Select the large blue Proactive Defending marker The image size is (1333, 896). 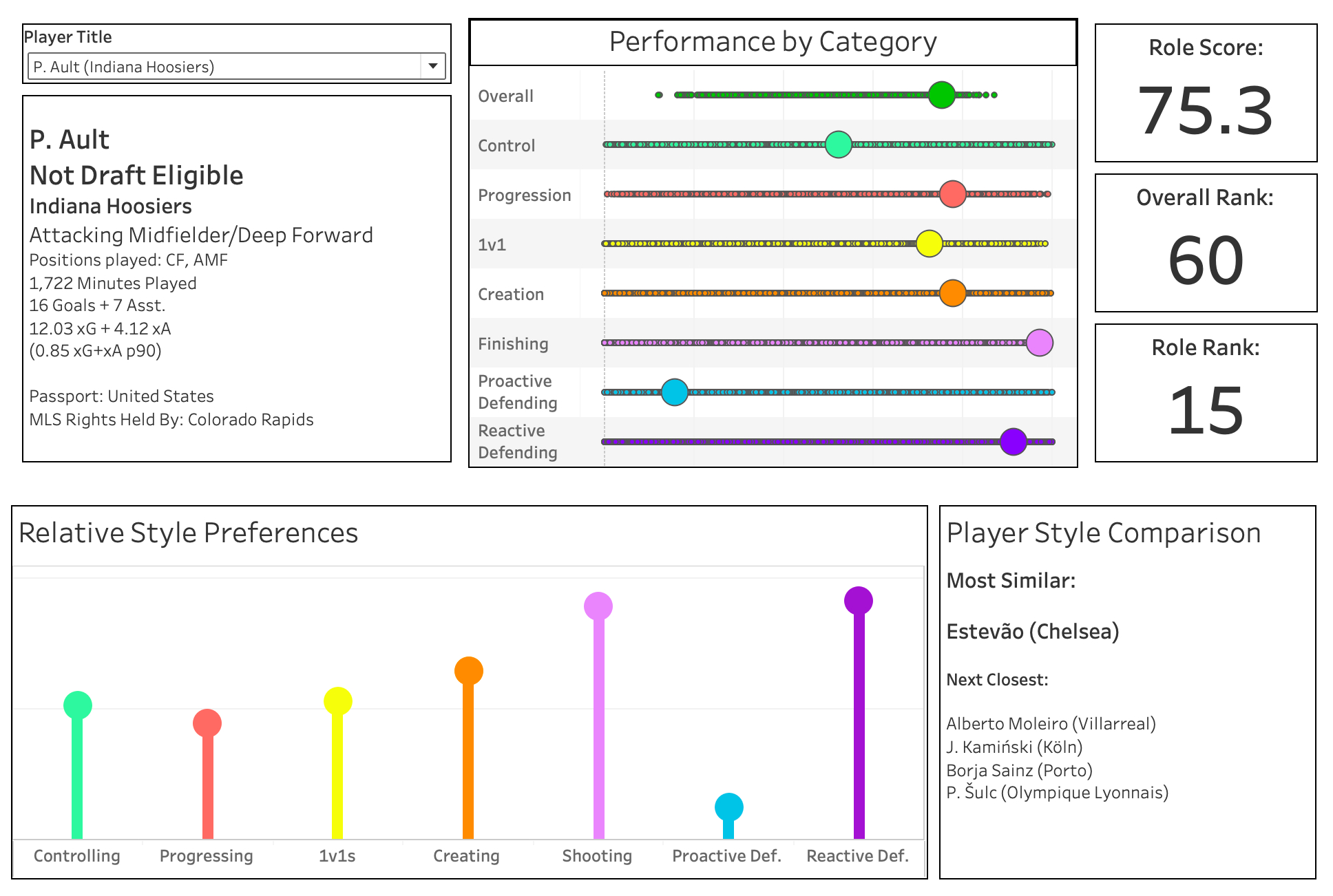point(674,392)
